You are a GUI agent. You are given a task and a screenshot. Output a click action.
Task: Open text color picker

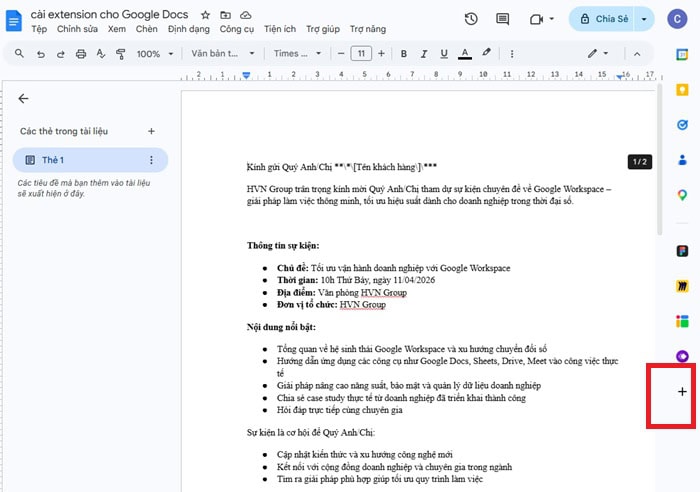coord(463,53)
